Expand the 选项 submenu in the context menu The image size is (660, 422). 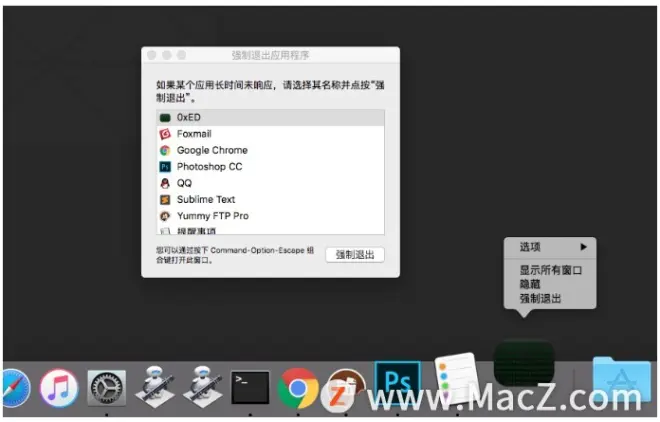(550, 247)
